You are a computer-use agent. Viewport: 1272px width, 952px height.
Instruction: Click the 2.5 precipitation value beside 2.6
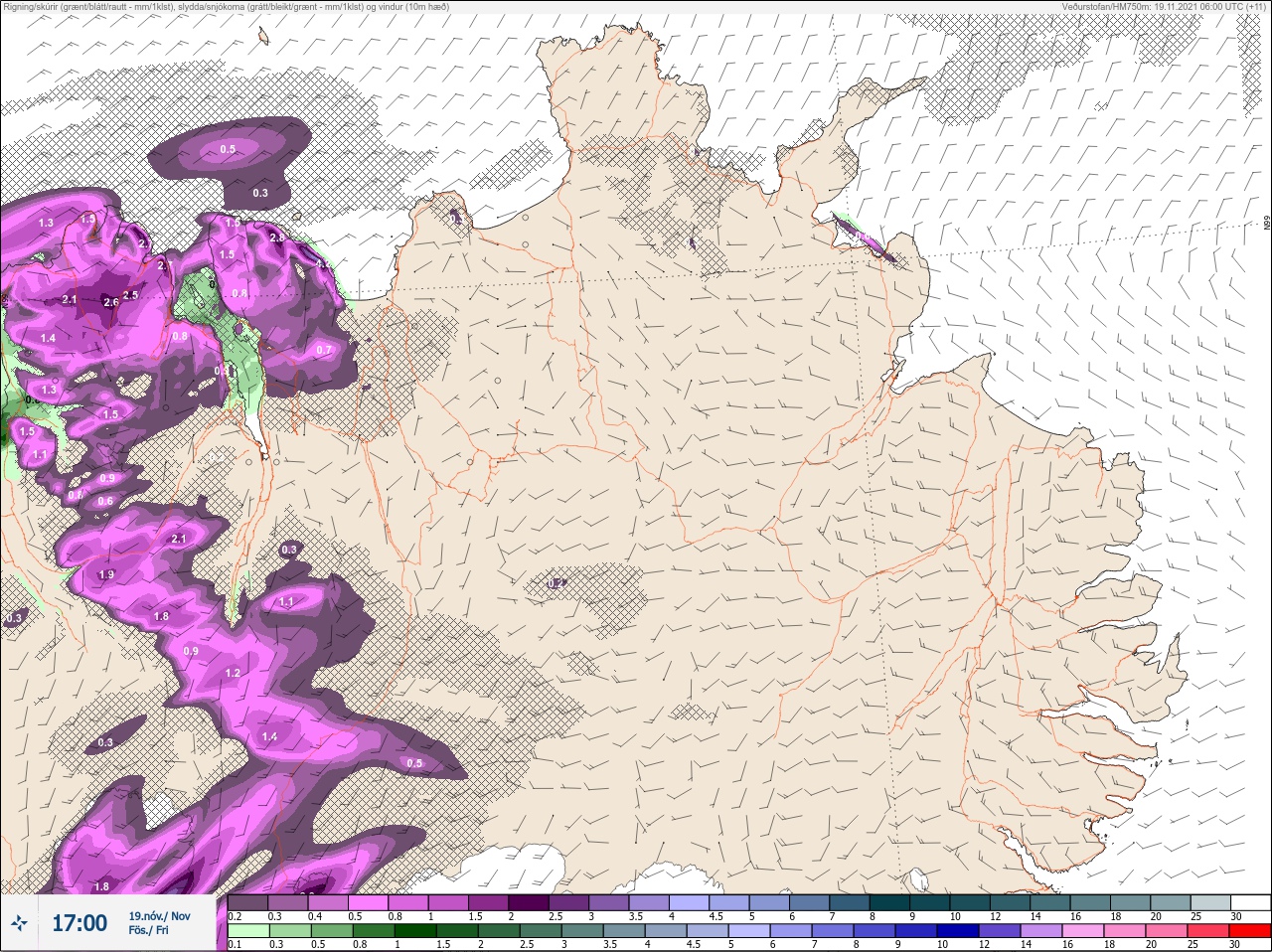[130, 295]
